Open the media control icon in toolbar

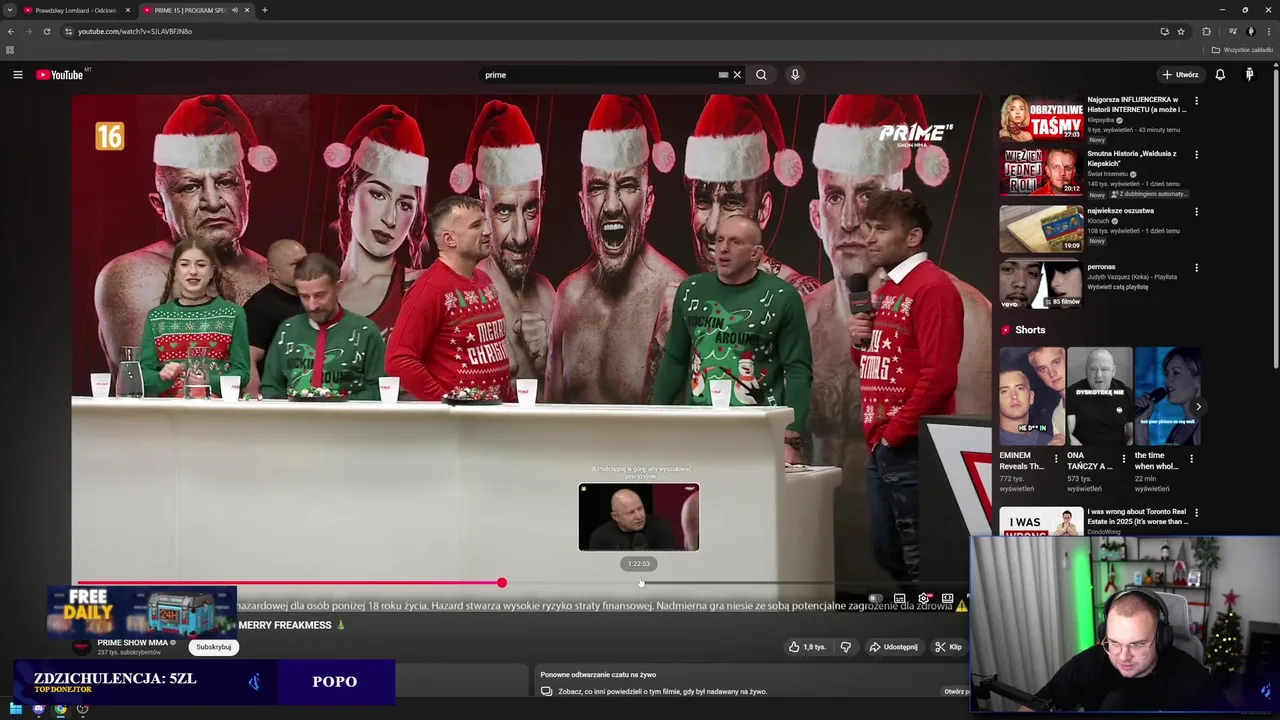[1232, 31]
